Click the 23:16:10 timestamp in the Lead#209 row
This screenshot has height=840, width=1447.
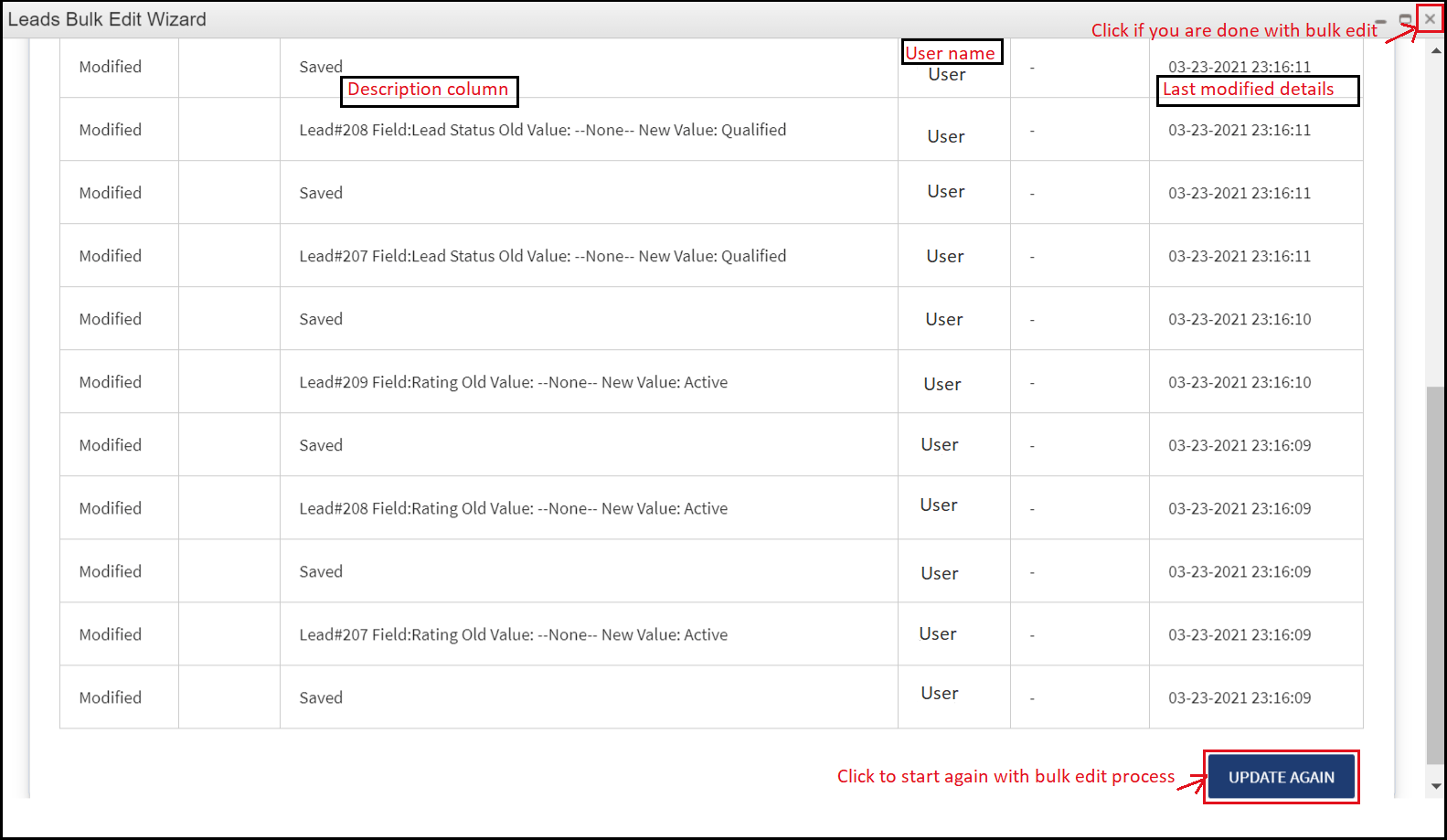[1240, 382]
